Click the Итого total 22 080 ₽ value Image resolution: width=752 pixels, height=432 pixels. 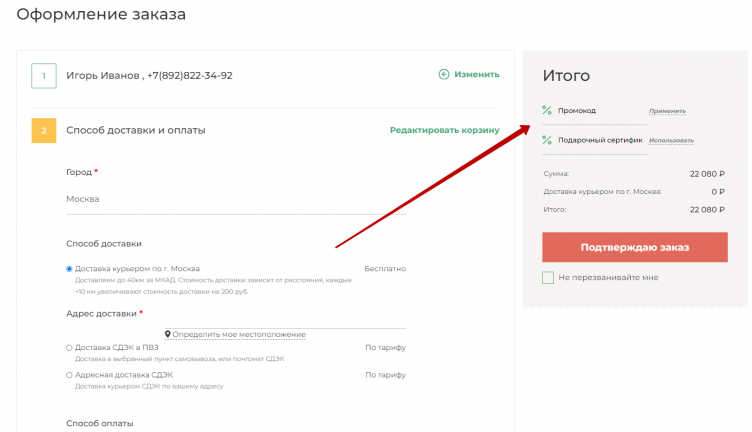tap(707, 210)
